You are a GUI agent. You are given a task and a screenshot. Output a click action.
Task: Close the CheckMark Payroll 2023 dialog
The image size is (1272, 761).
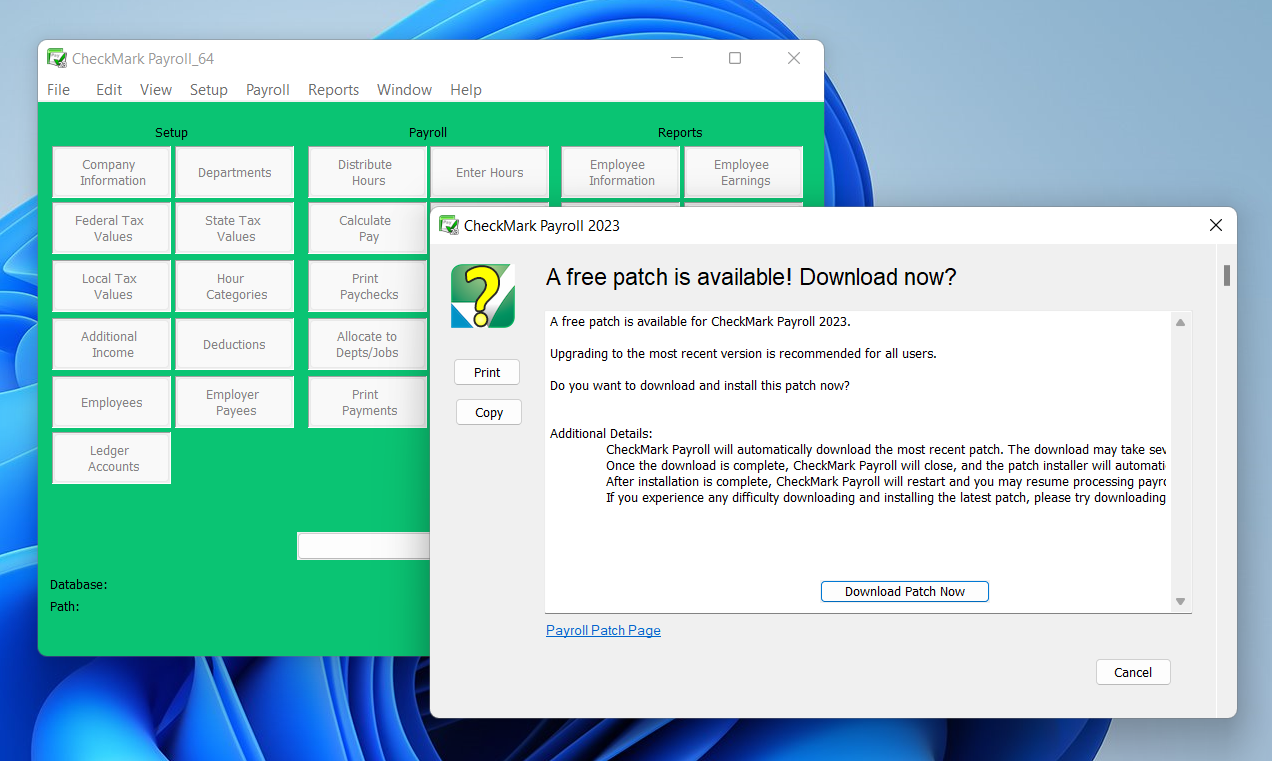point(1216,225)
